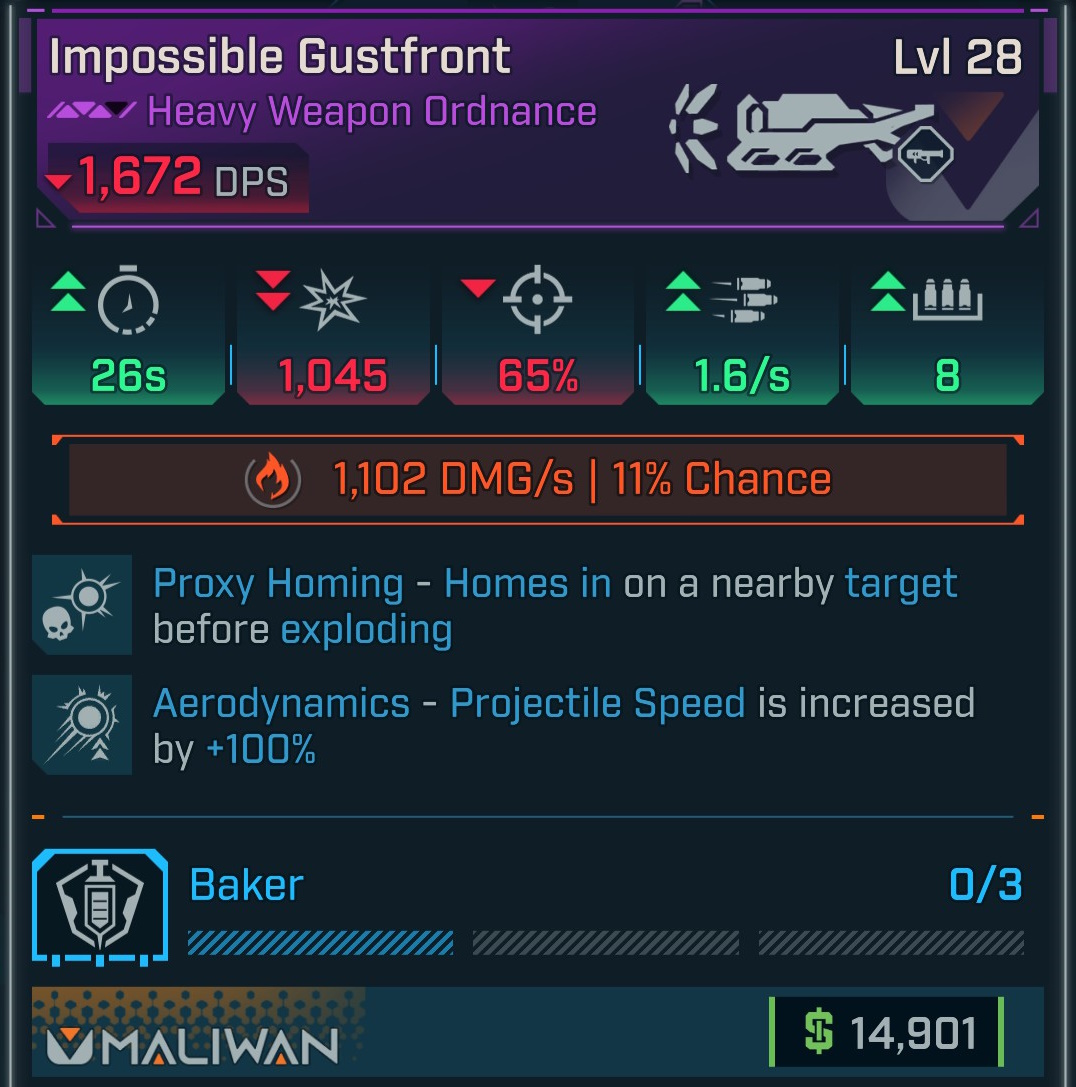Click the Proxy Homing perk icon
Viewport: 1076px width, 1087px height.
pos(82,605)
